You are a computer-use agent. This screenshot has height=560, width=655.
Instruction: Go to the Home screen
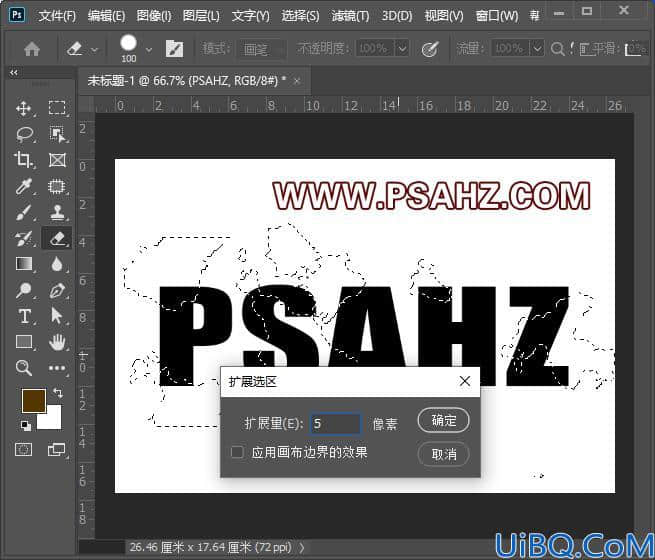point(32,49)
